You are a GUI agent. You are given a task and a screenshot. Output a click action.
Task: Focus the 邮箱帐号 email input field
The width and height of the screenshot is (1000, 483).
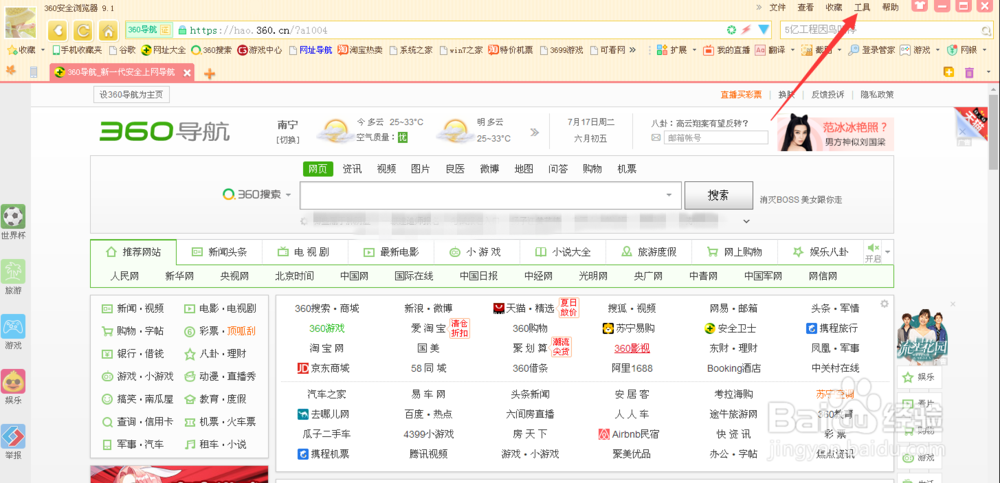click(716, 137)
